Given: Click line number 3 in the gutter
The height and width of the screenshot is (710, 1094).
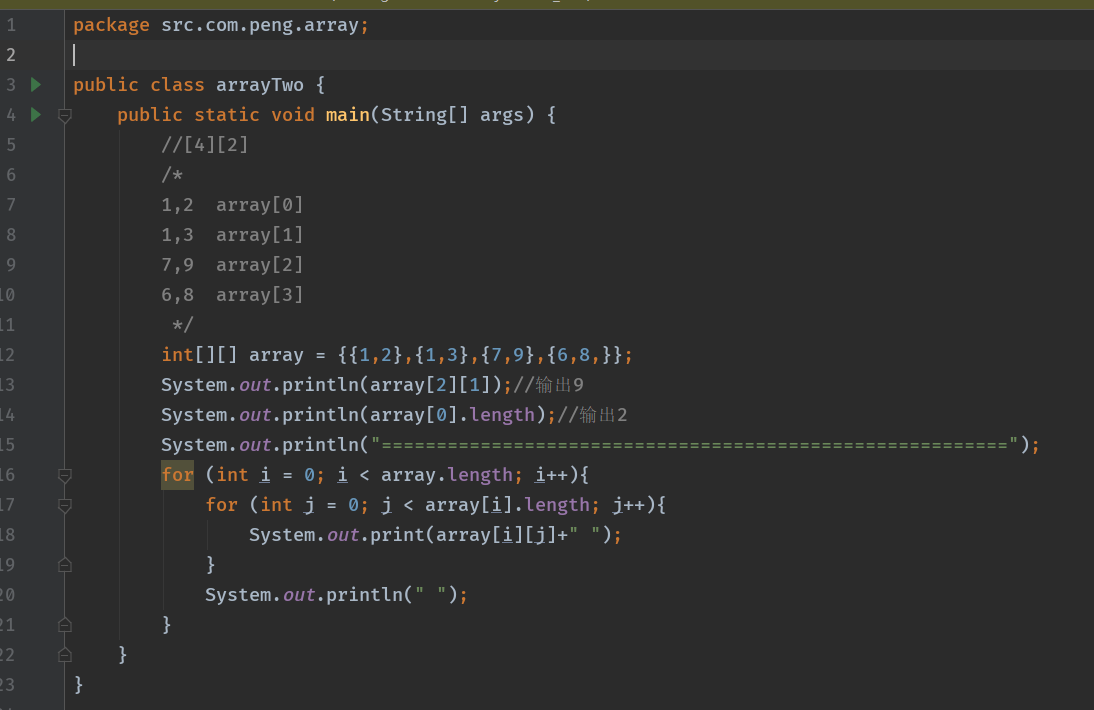Looking at the screenshot, I should click(11, 85).
